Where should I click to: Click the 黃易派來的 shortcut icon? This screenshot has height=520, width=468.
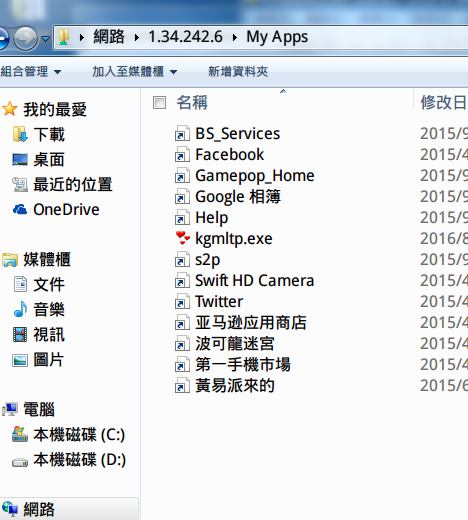(x=182, y=386)
